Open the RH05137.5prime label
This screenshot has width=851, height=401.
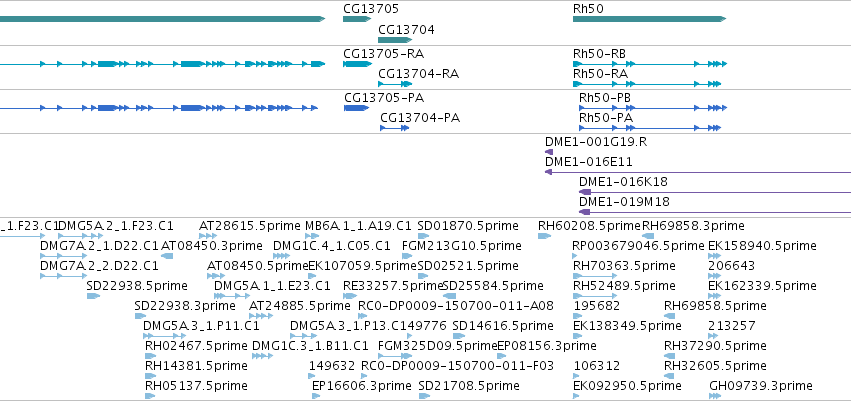coord(196,386)
